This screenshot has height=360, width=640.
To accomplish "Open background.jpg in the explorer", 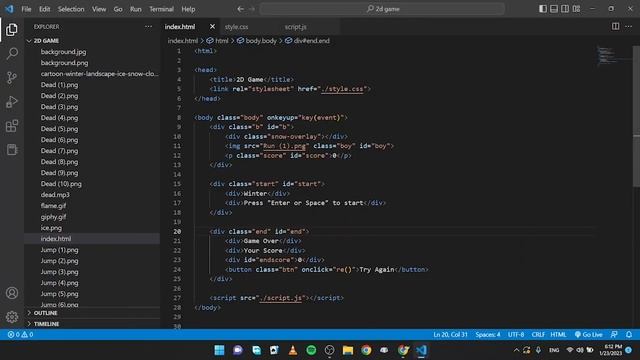I will pyautogui.click(x=63, y=52).
